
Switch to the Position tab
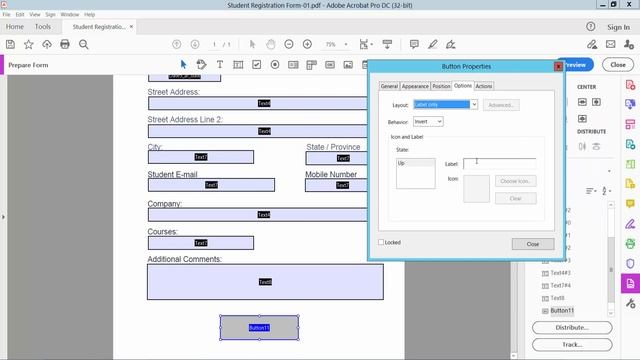pyautogui.click(x=441, y=86)
